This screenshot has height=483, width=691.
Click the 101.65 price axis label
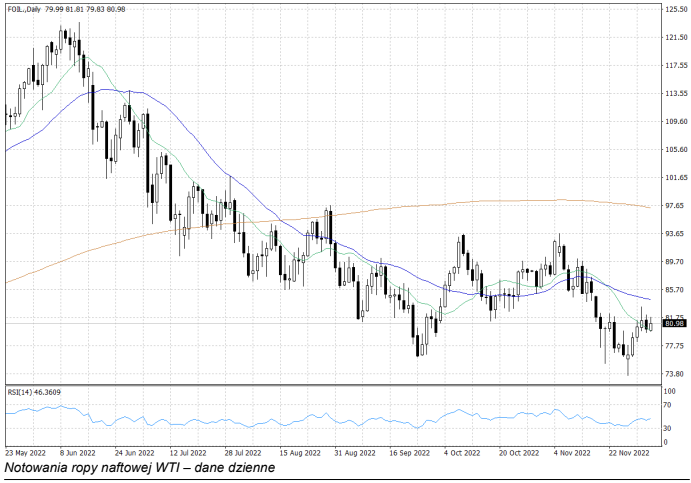[676, 178]
